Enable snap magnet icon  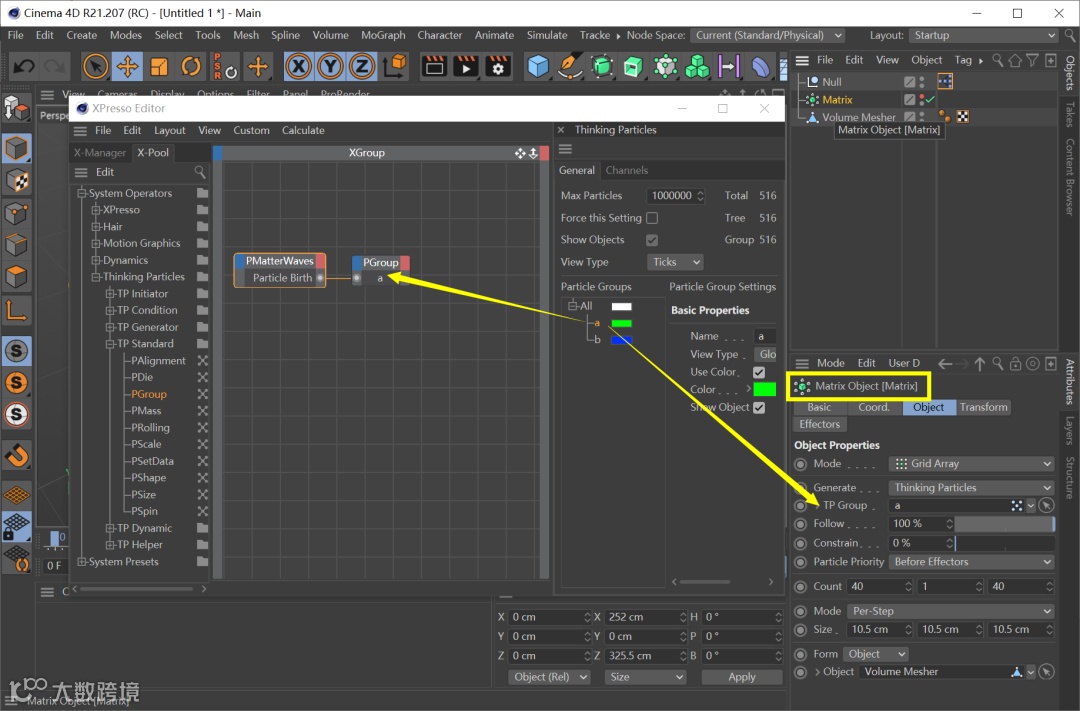pos(17,455)
